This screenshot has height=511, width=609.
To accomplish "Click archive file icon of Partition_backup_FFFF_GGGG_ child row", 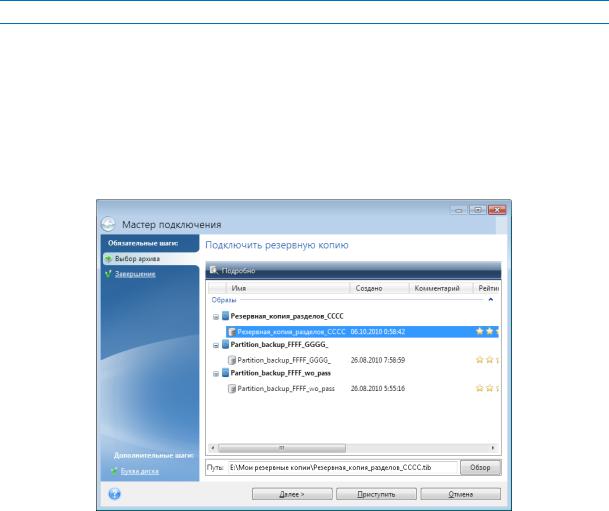I will pyautogui.click(x=232, y=360).
